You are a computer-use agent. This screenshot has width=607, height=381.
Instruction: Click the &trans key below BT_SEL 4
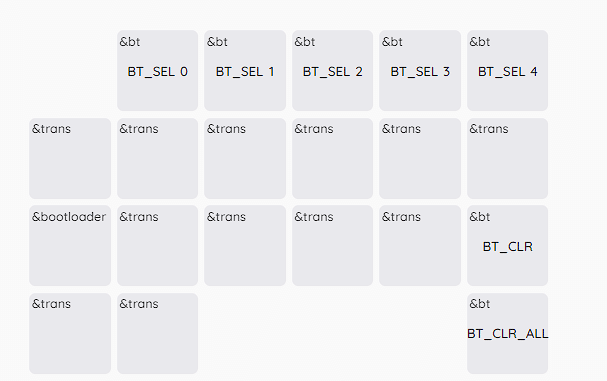pyautogui.click(x=508, y=158)
